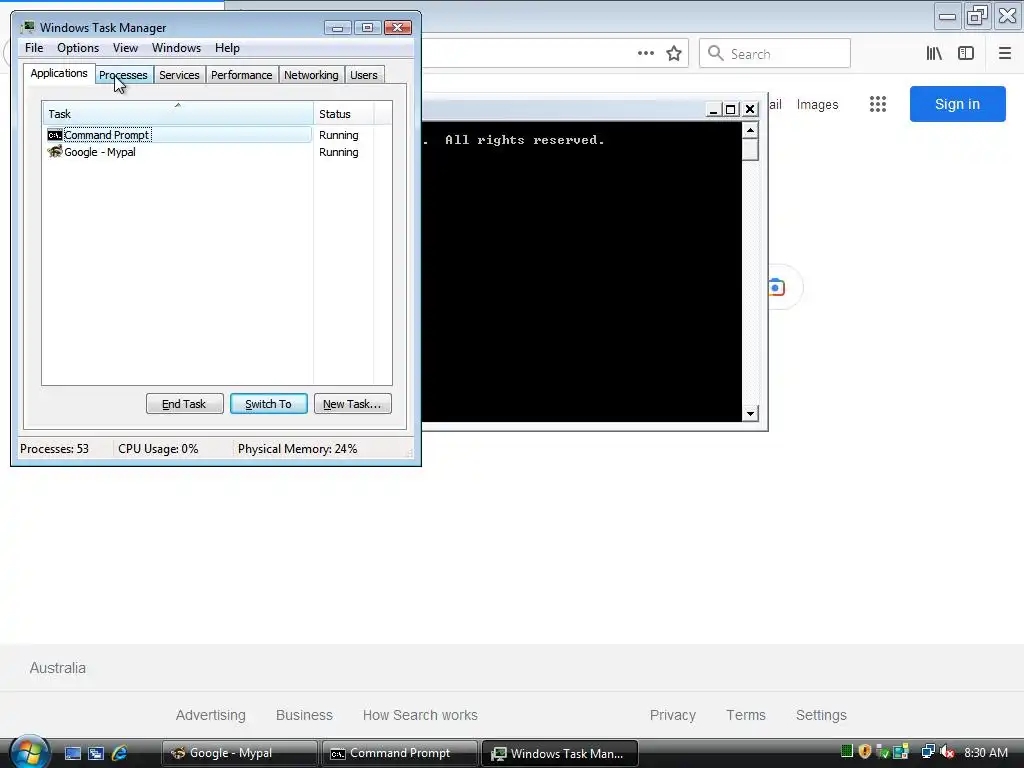Click the green CPU meter tray icon
This screenshot has height=768, width=1024.
(x=847, y=752)
